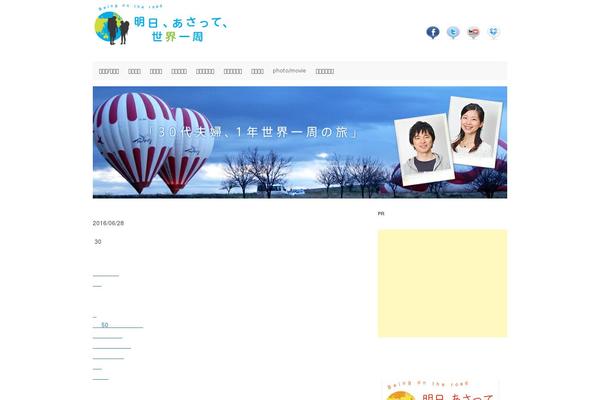
Task: Open the Twitter bird icon
Action: pos(453,33)
